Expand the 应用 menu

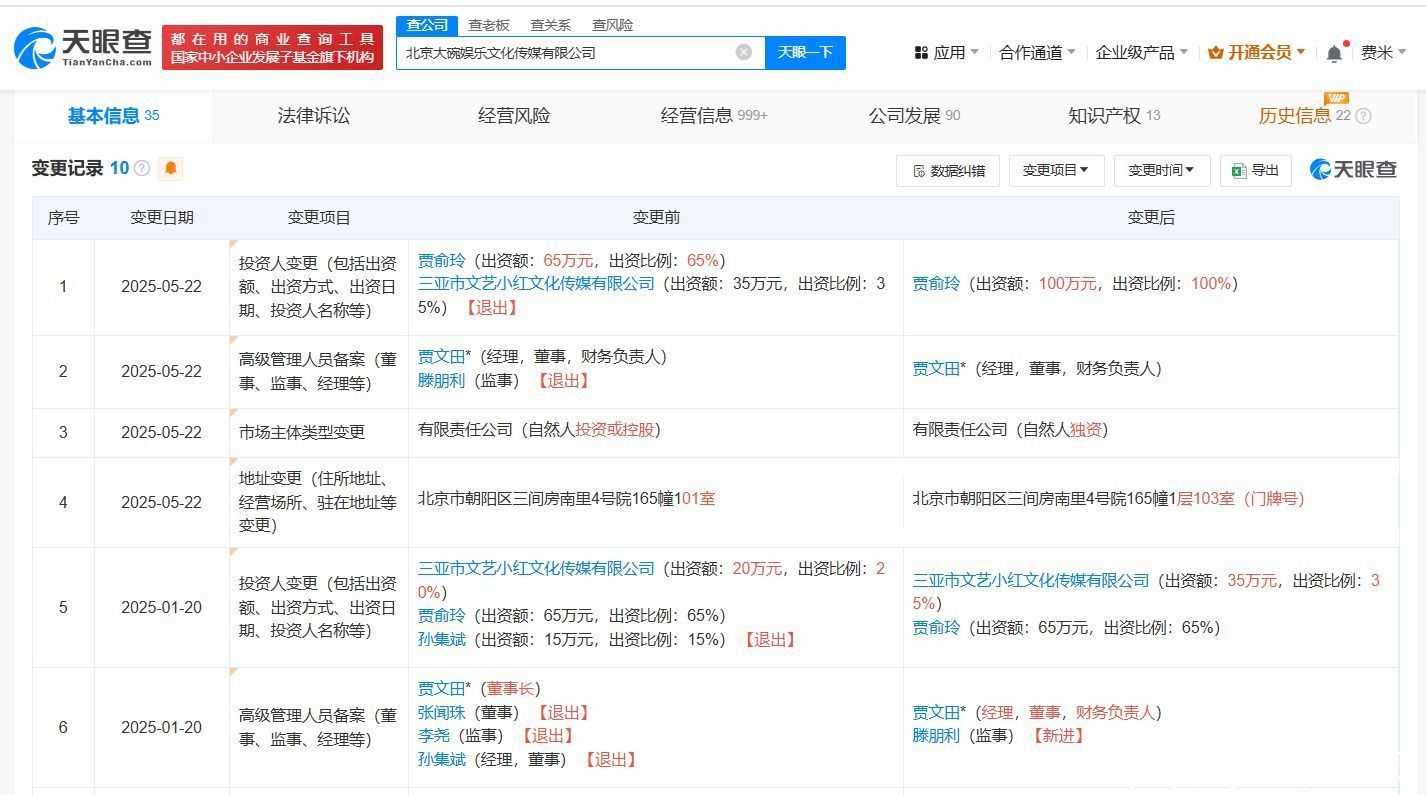(x=946, y=52)
